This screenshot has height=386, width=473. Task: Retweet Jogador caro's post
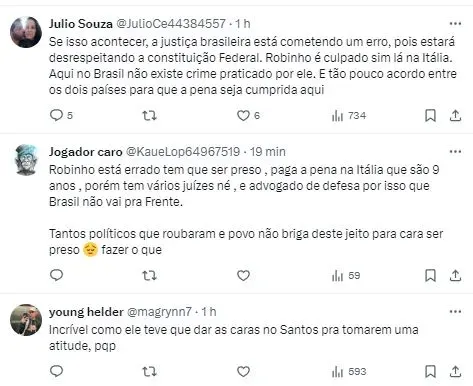tap(149, 276)
